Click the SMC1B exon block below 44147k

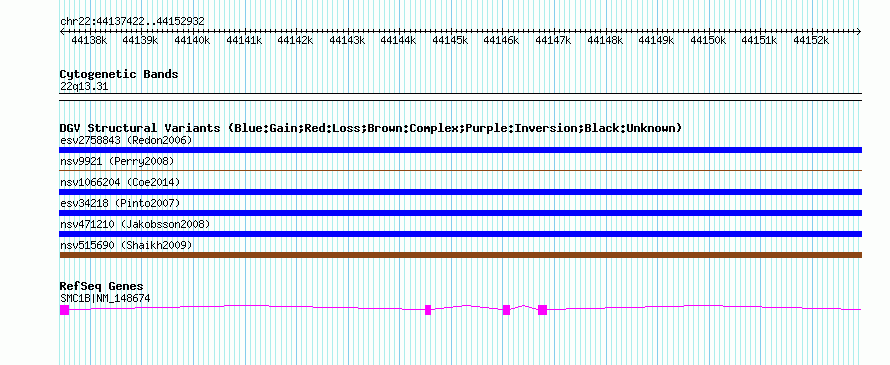pyautogui.click(x=542, y=309)
